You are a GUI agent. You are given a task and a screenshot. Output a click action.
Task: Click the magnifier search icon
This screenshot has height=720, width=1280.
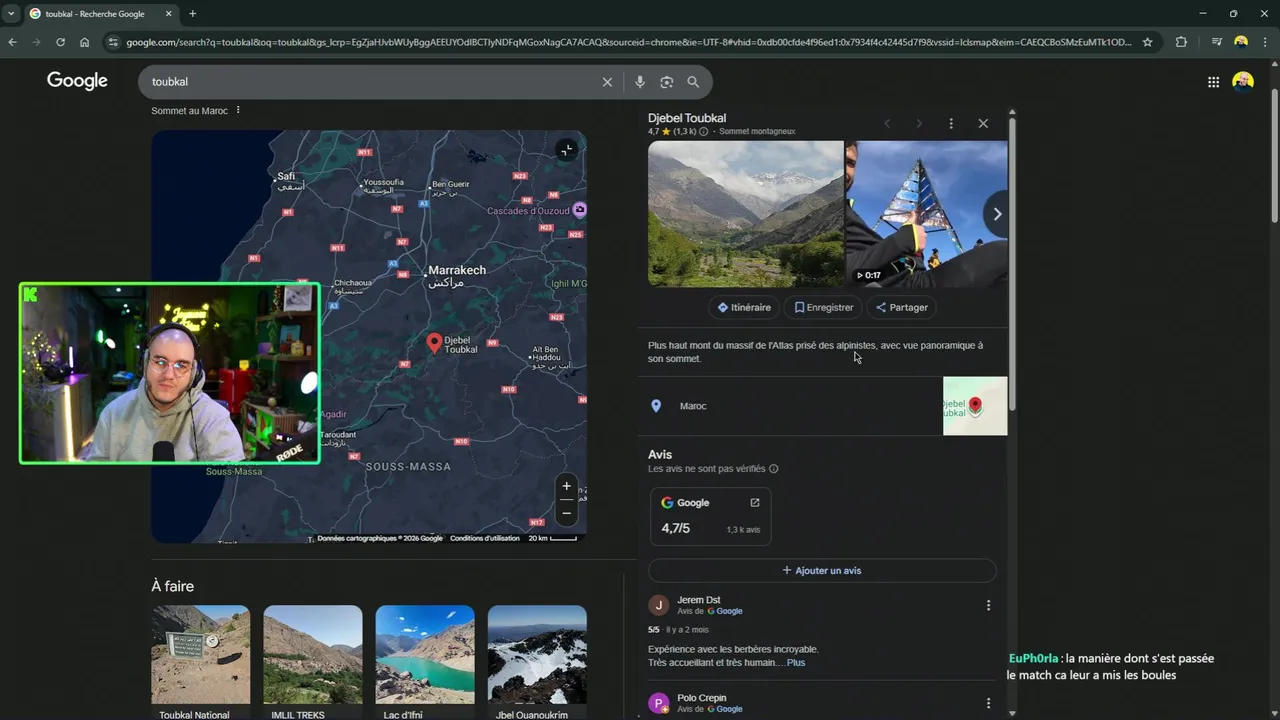693,82
